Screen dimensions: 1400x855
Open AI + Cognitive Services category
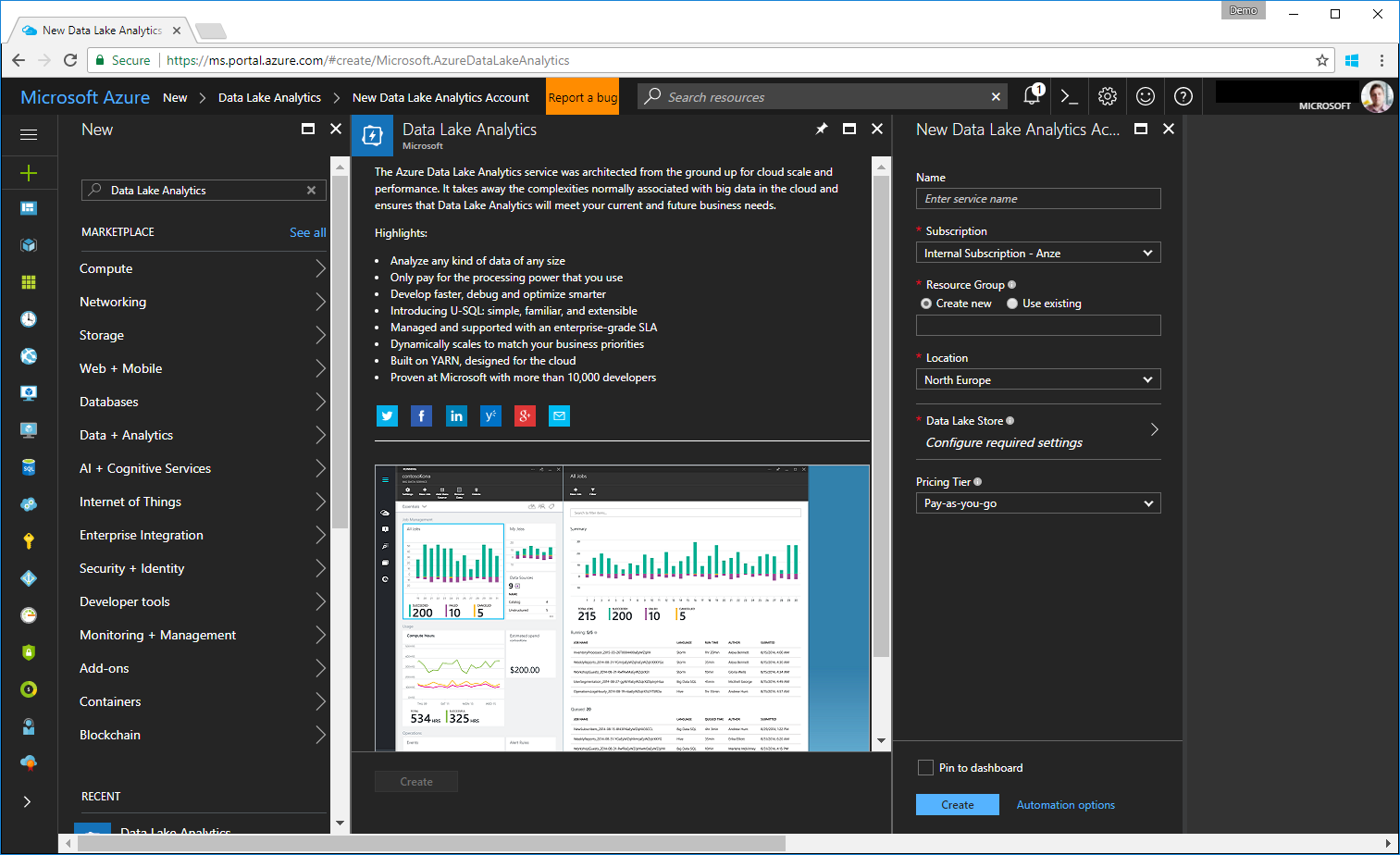203,468
